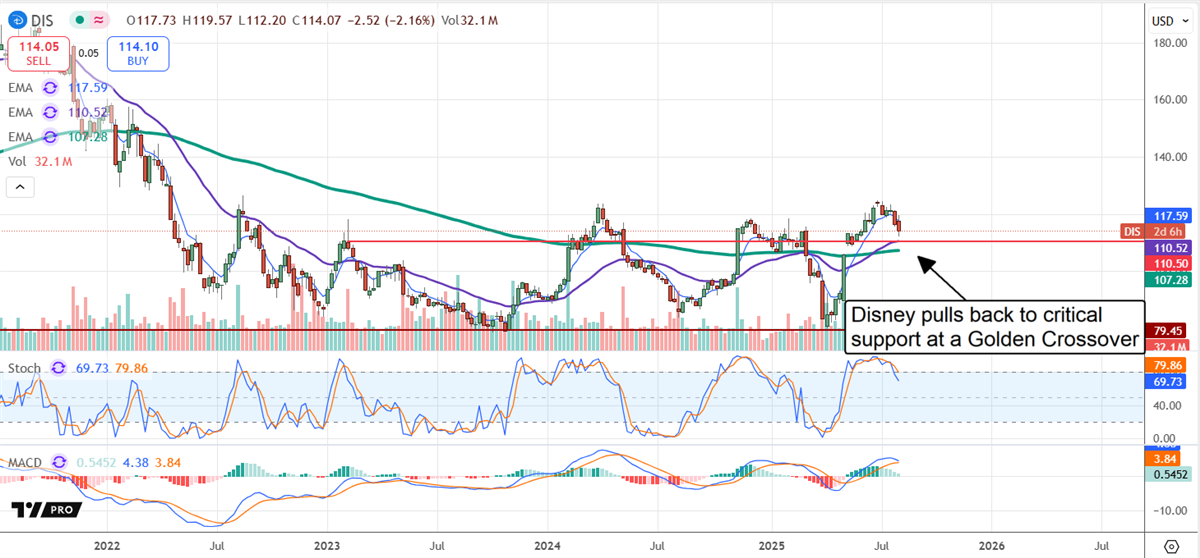The height and width of the screenshot is (558, 1200).
Task: Click the MACD histogram value 0.5452 in legend
Action: coord(98,464)
